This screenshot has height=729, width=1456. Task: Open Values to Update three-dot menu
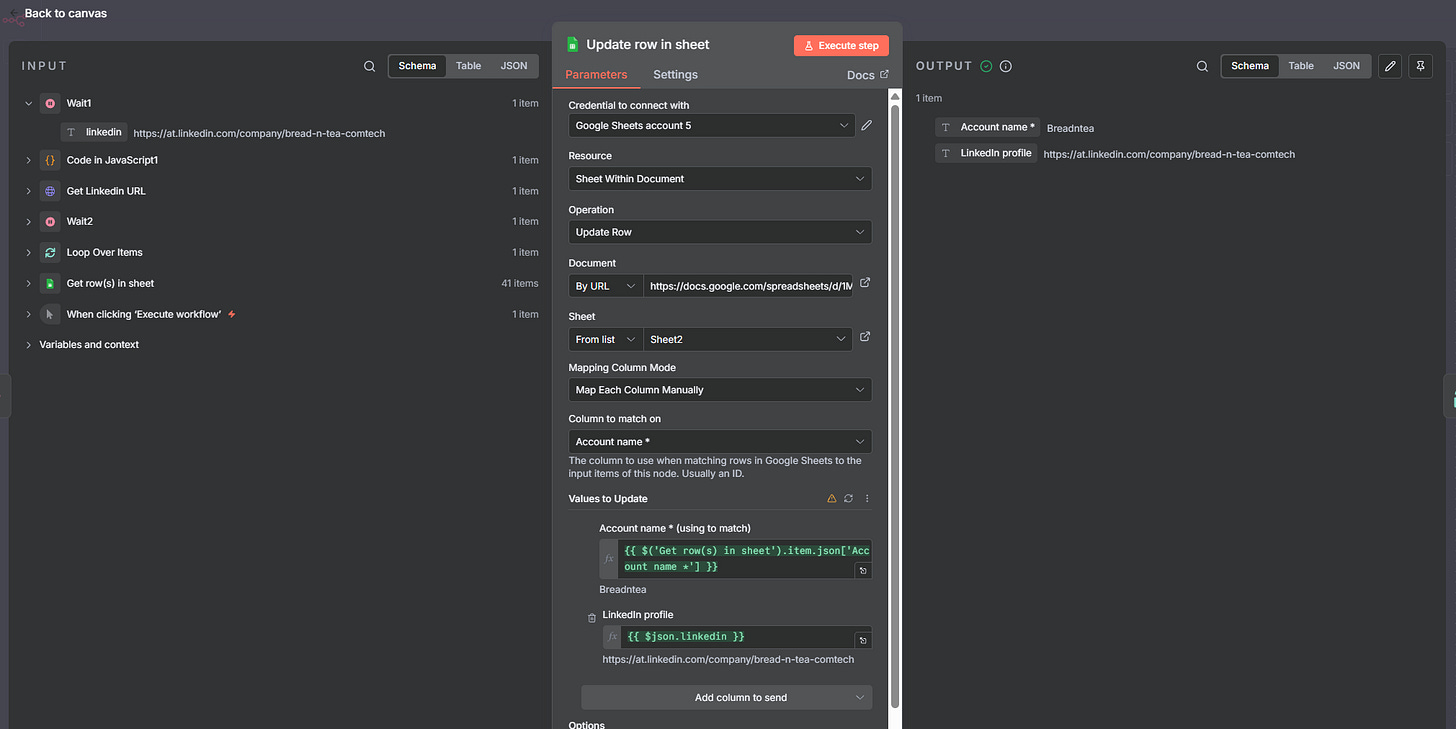pos(867,498)
